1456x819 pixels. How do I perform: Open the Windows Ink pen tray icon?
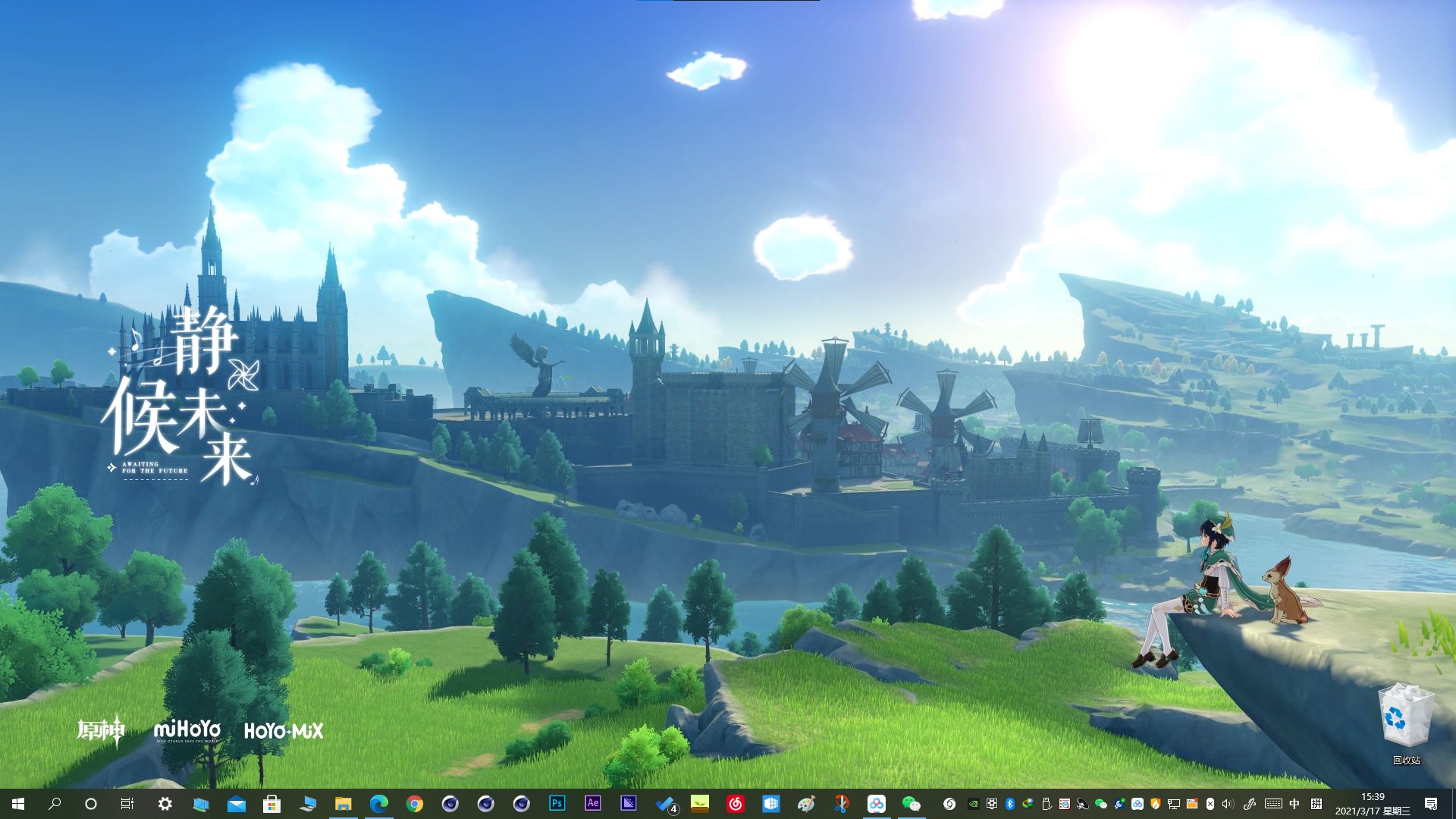[x=1250, y=804]
